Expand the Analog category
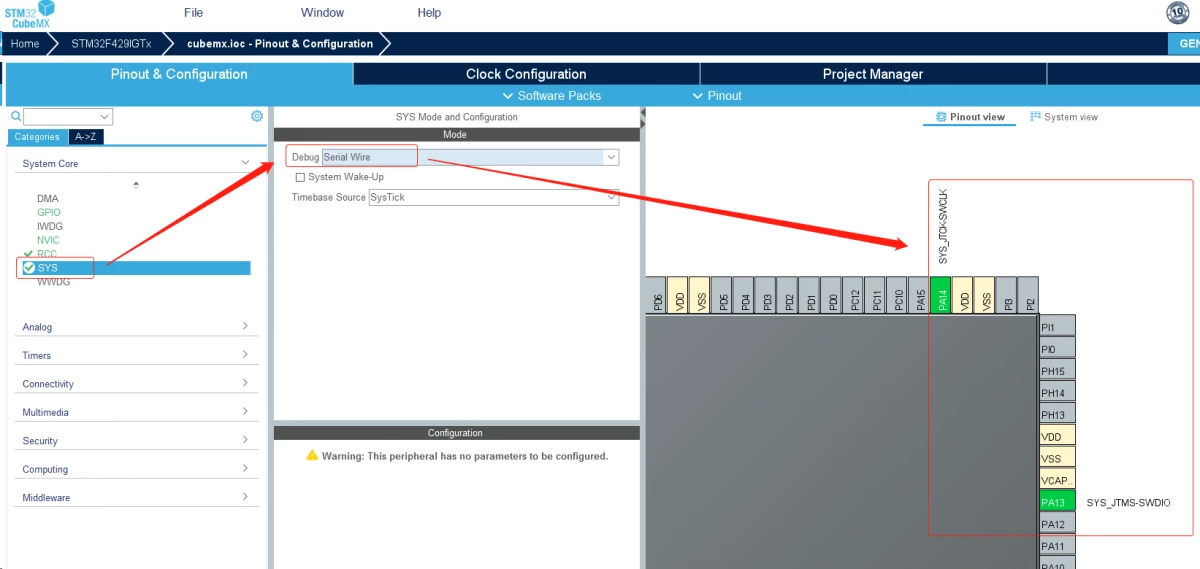 [245, 326]
